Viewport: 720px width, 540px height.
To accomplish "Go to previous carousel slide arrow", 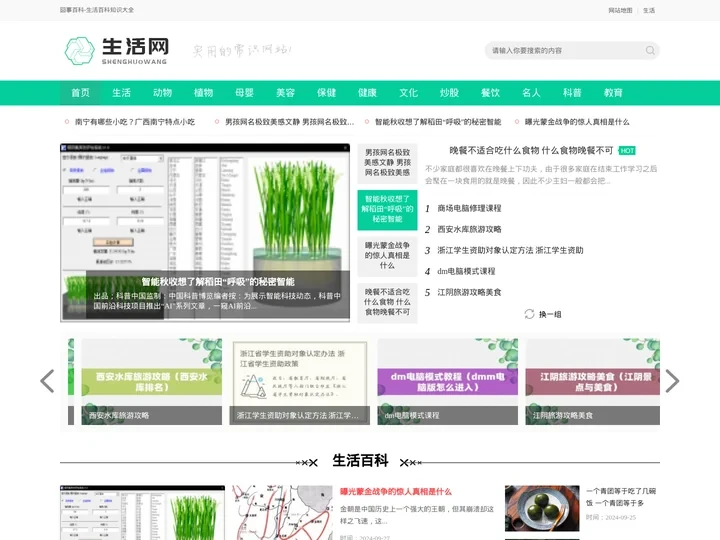I will click(x=47, y=381).
